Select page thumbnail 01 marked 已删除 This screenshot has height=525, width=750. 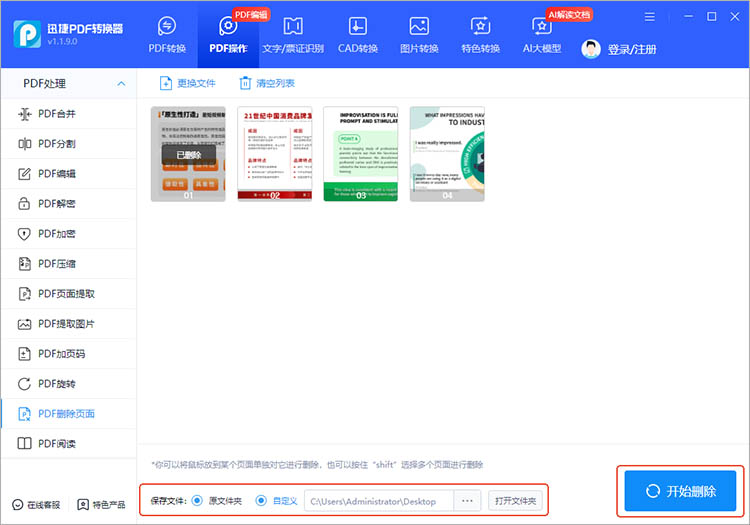pos(188,154)
